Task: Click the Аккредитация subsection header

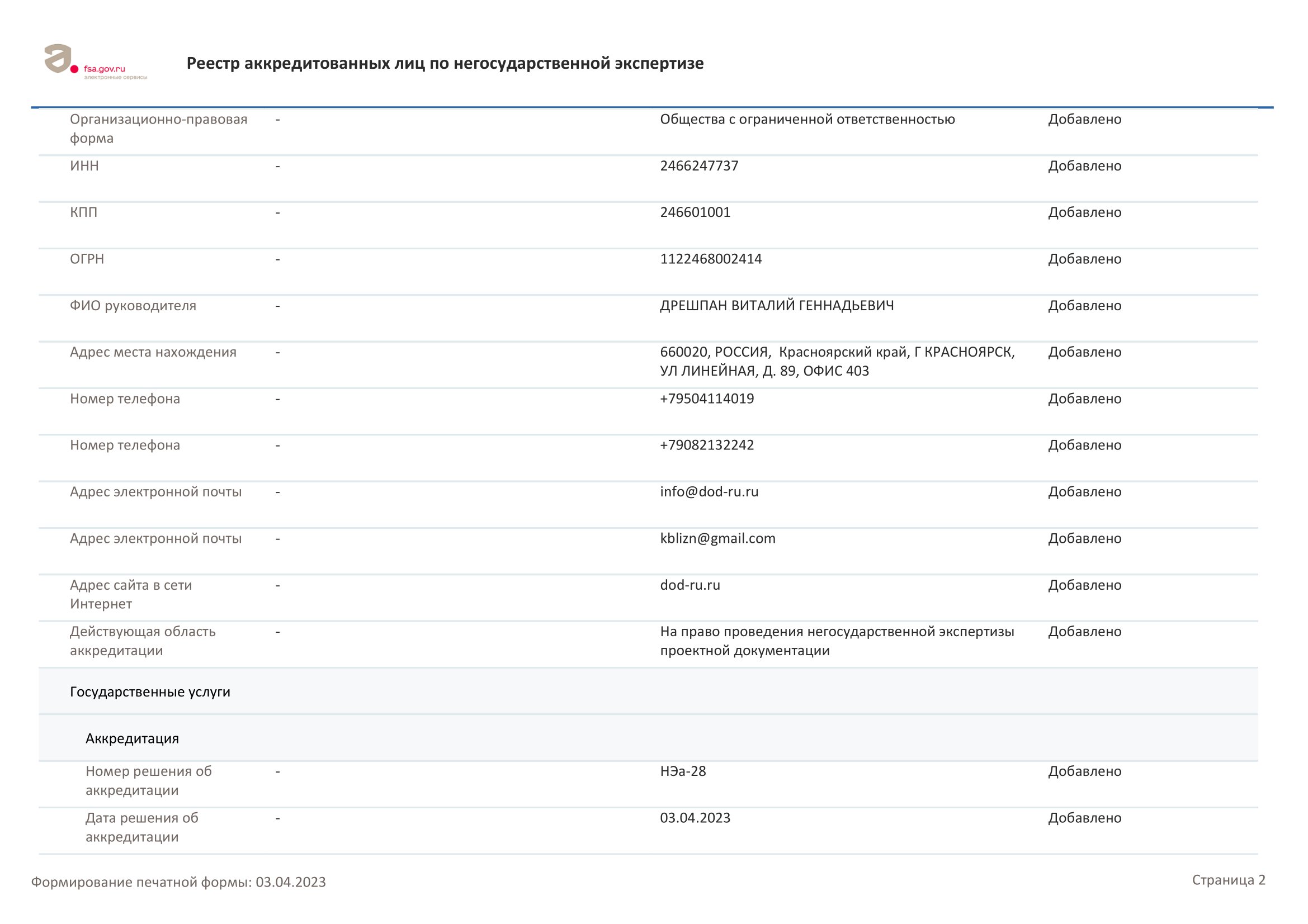Action: point(132,738)
